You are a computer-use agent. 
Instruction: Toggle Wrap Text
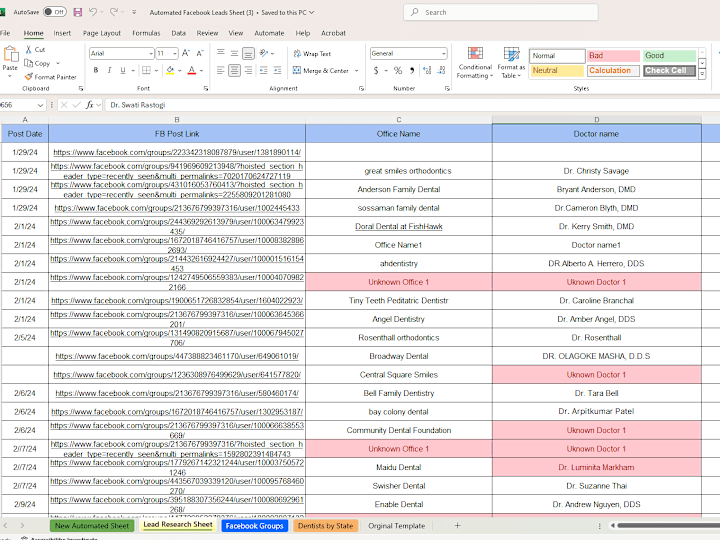pos(312,54)
